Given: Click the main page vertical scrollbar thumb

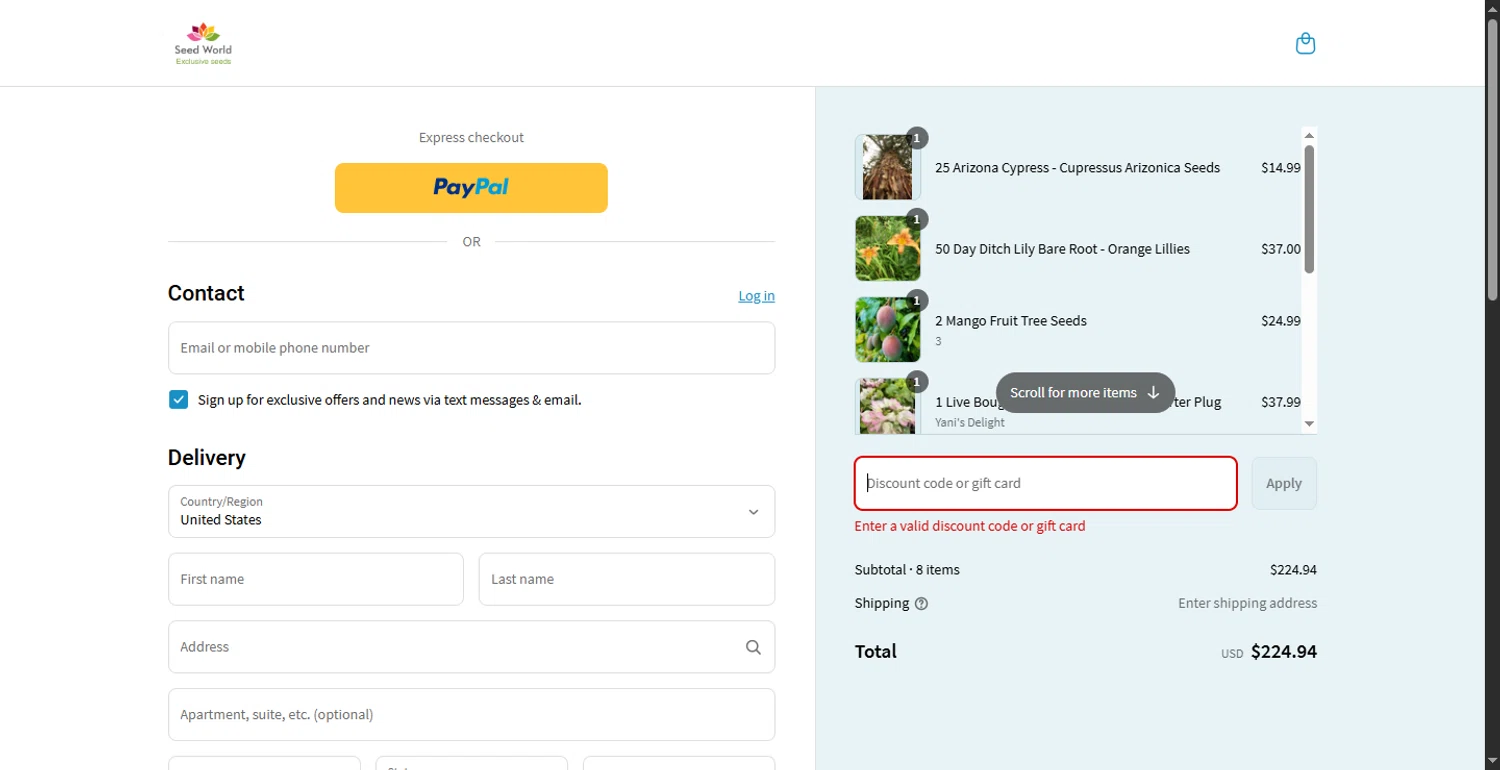Looking at the screenshot, I should point(1492,160).
